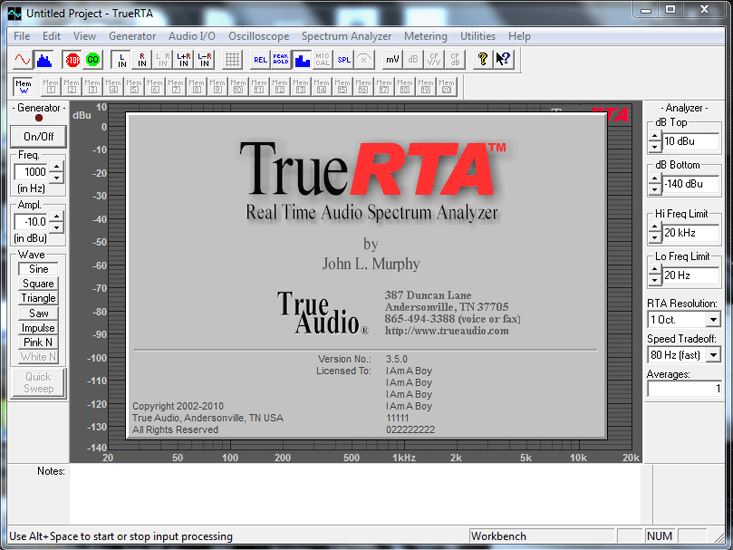Toggle the bar graph display icon
The image size is (733, 550).
(x=302, y=60)
